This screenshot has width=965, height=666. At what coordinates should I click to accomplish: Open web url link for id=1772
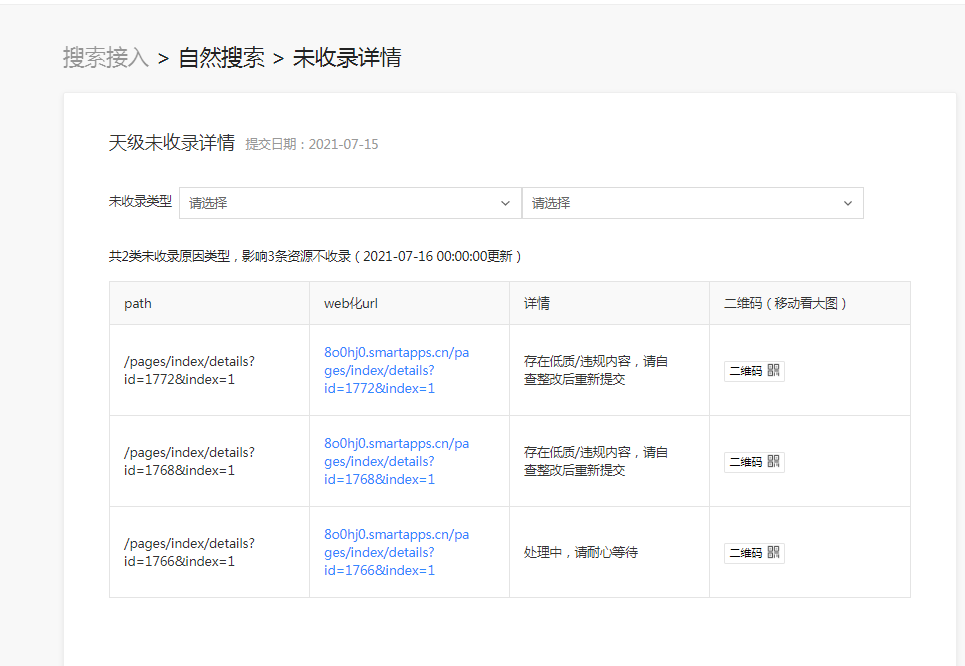coord(396,371)
